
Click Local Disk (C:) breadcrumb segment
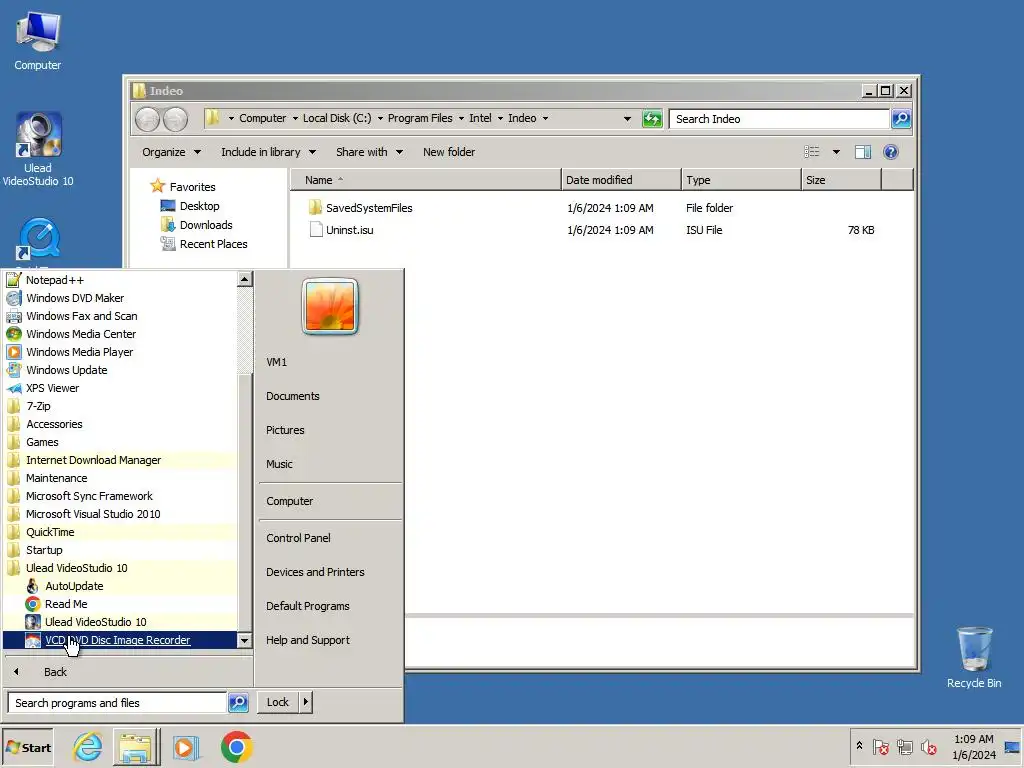click(337, 118)
